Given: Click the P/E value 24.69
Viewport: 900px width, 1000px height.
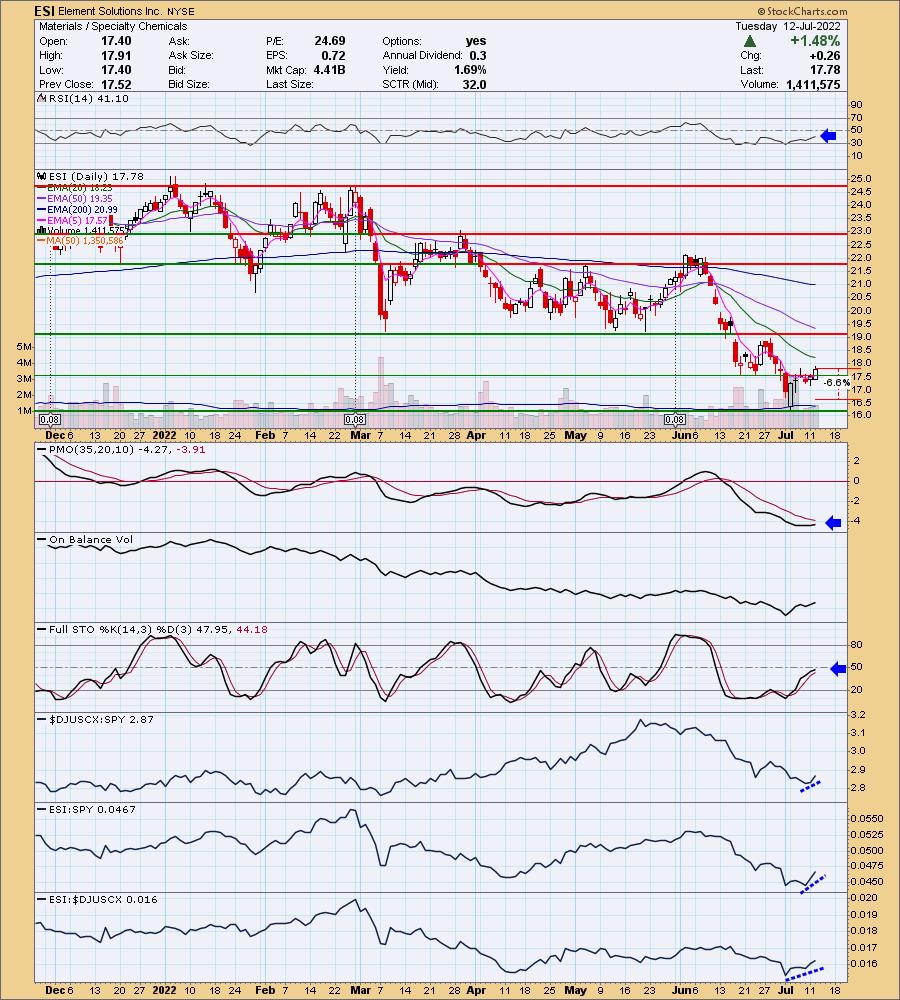Looking at the screenshot, I should (x=330, y=41).
